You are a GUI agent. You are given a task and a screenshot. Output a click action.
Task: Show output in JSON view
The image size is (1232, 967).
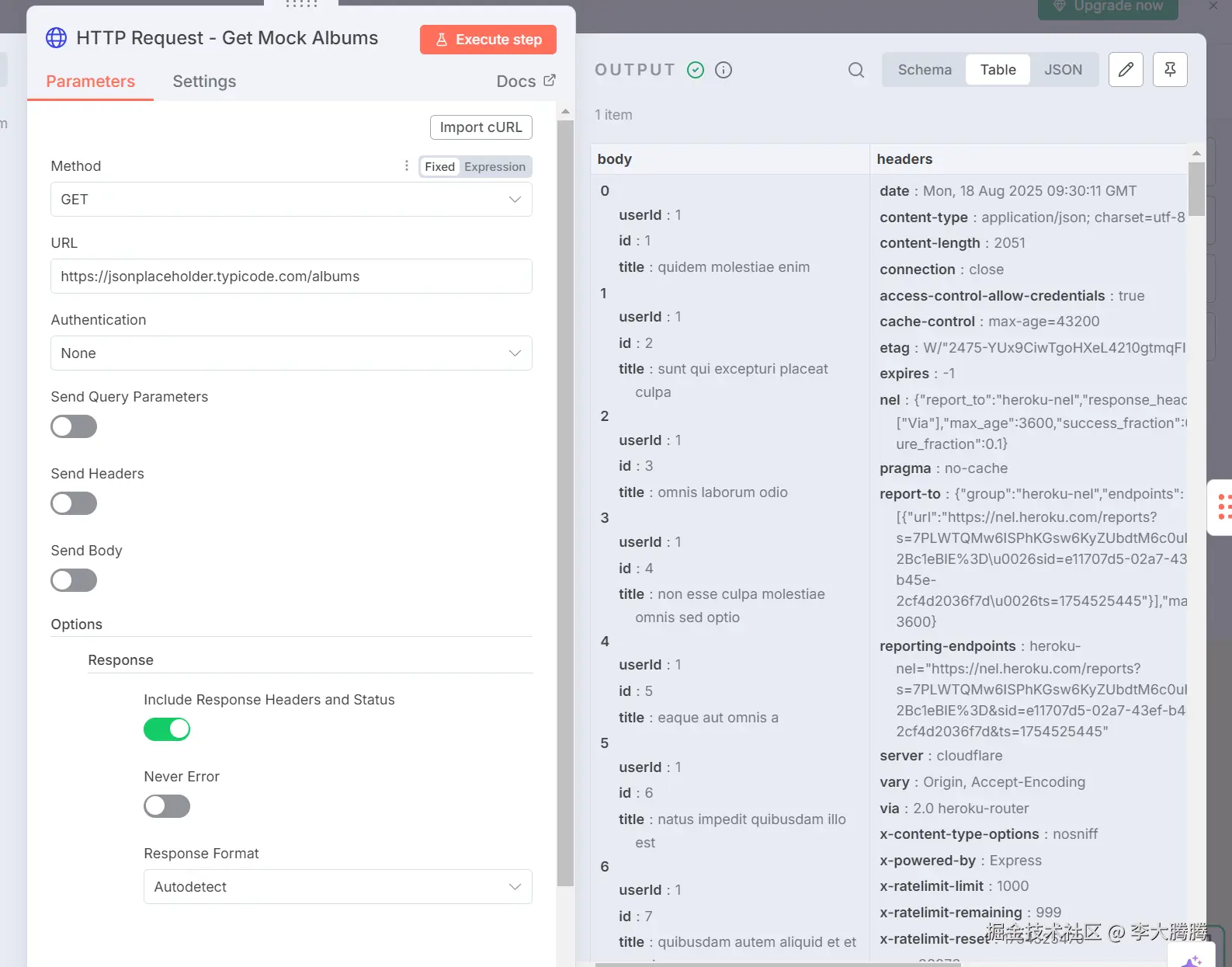click(1063, 70)
